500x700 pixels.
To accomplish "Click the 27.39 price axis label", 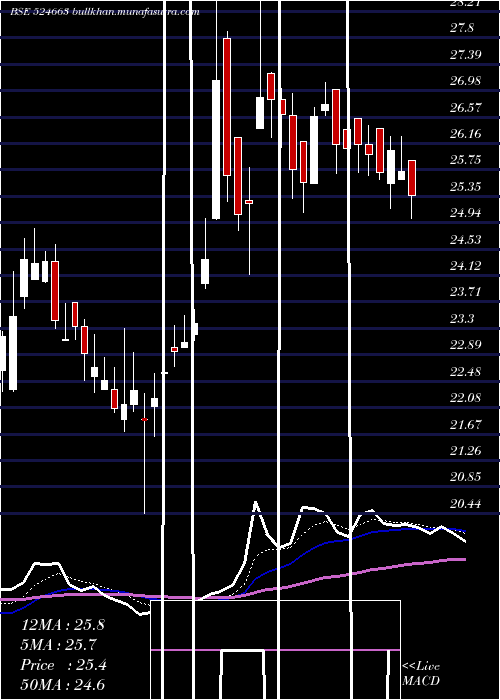I will coord(465,55).
